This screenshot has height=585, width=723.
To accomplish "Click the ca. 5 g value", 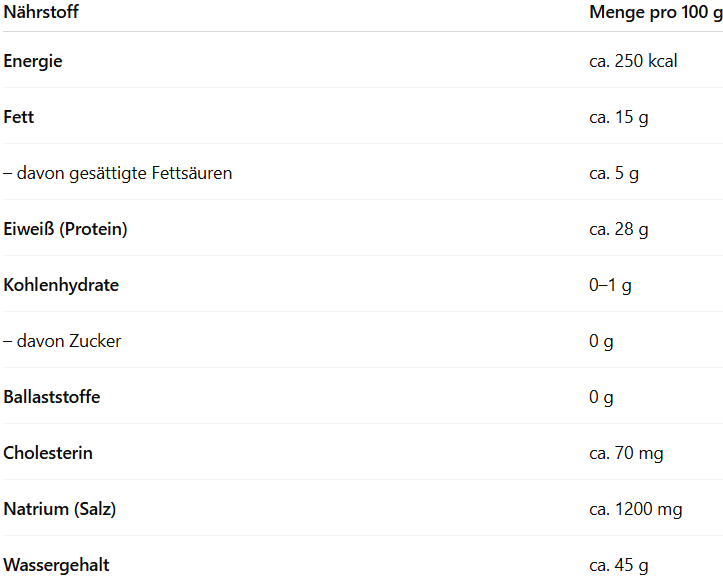I will tap(614, 174).
